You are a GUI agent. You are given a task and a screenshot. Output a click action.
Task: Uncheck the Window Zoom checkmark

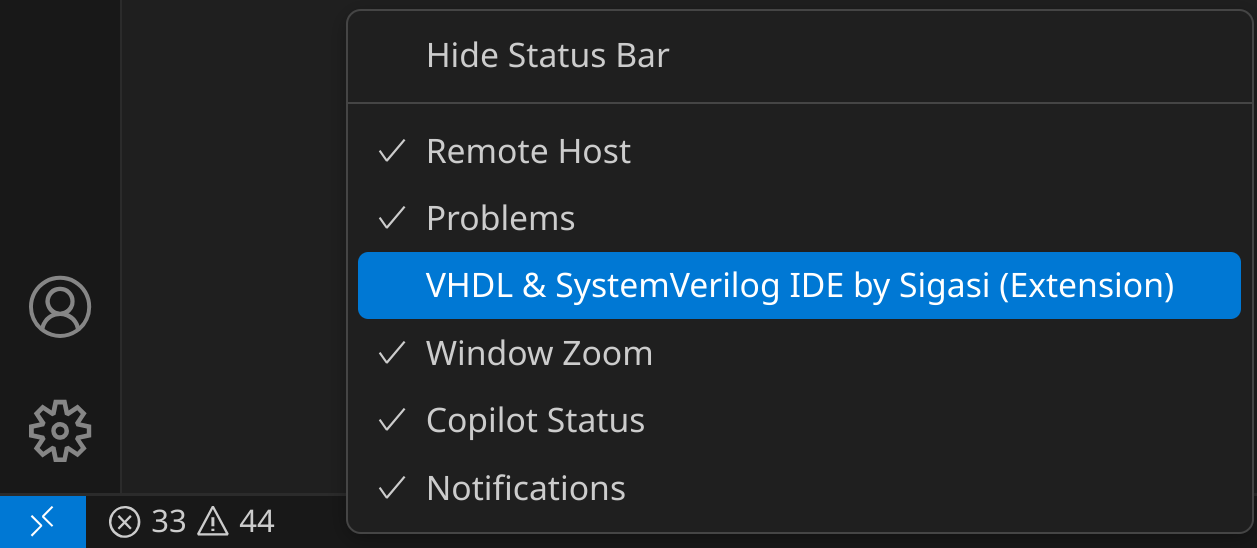[392, 353]
